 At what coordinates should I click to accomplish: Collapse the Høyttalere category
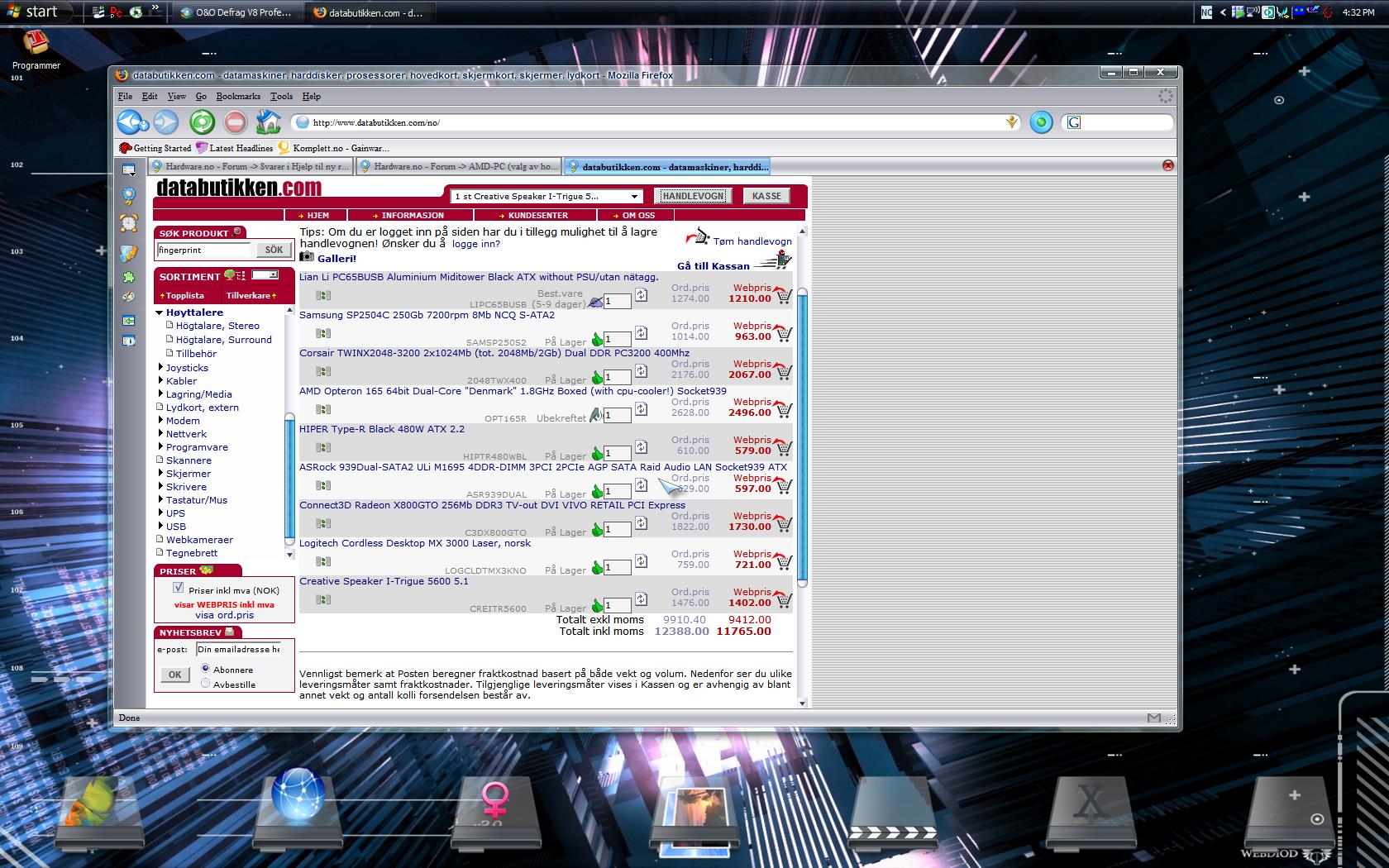tap(159, 312)
